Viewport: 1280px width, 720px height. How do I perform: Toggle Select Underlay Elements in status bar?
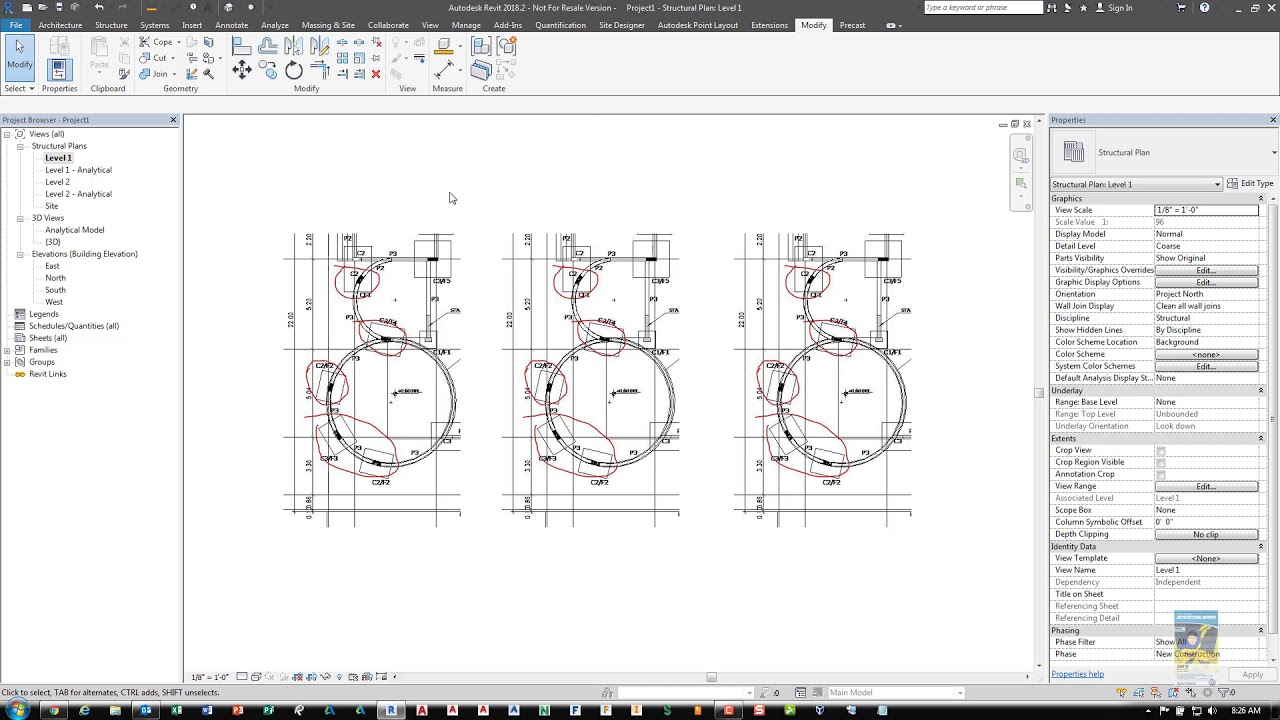(x=1139, y=692)
